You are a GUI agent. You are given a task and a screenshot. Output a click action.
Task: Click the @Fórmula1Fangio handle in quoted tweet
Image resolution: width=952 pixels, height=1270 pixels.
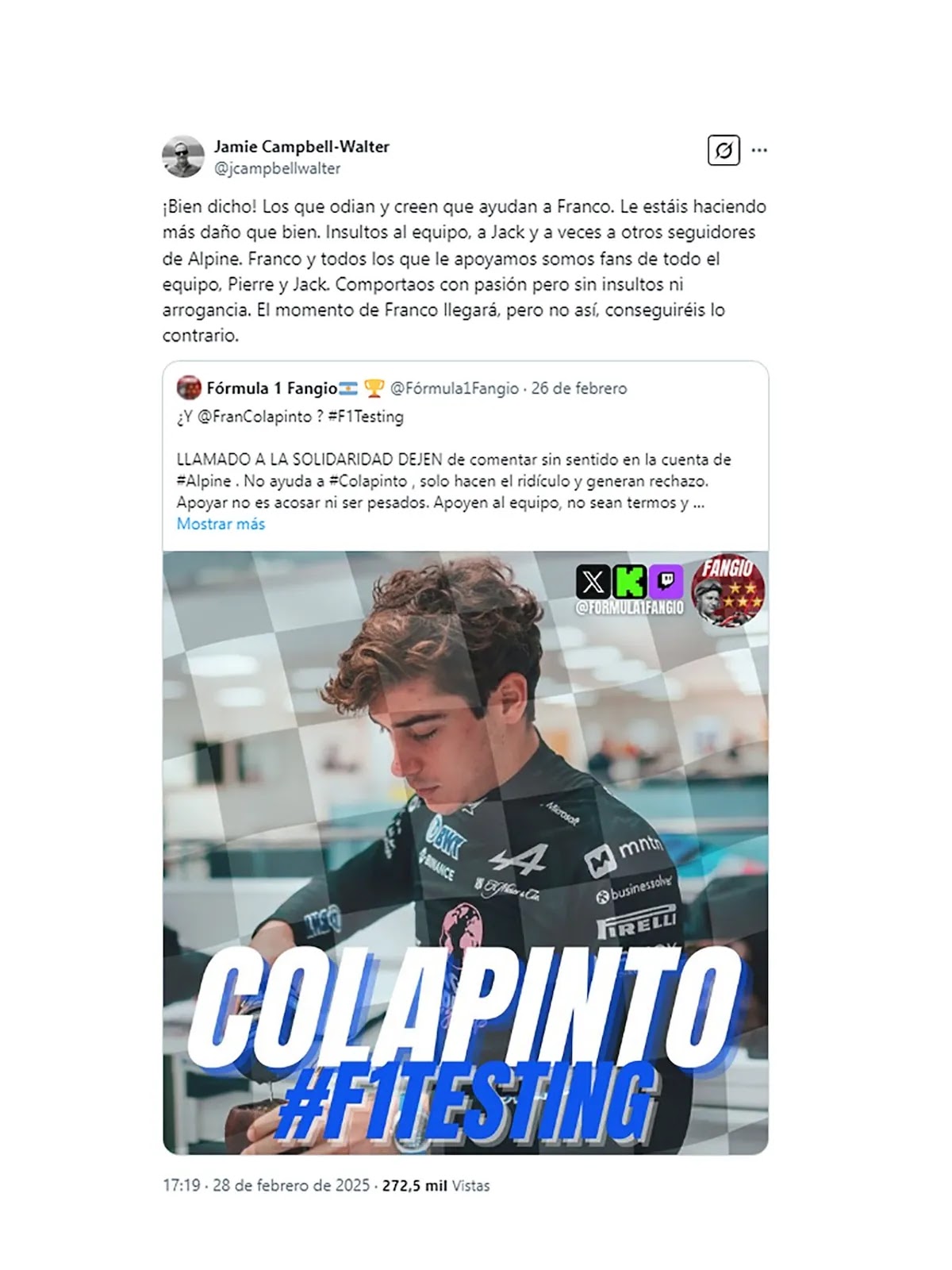point(454,388)
